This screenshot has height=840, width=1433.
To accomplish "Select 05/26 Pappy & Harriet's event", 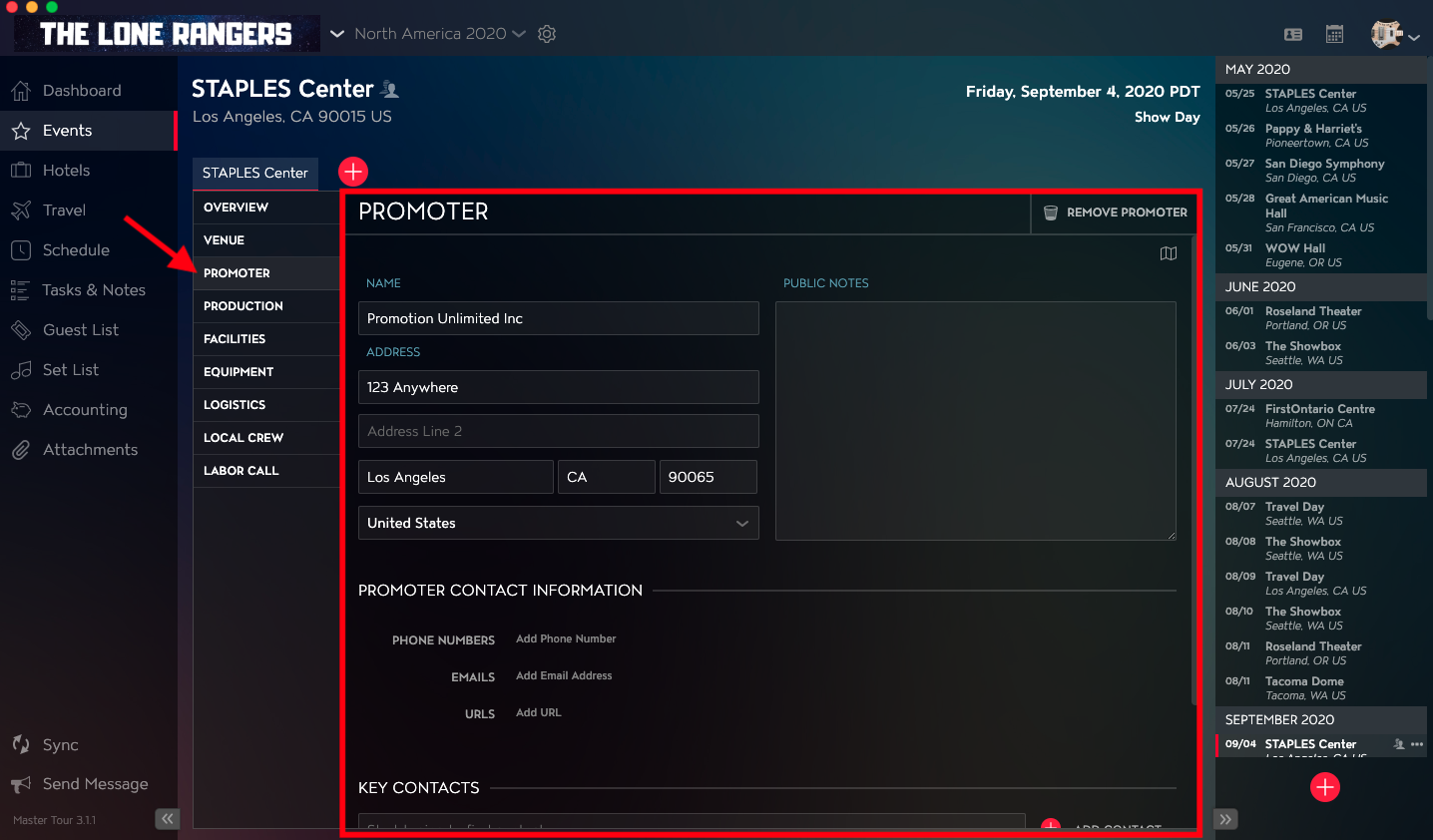I will pyautogui.click(x=1321, y=136).
